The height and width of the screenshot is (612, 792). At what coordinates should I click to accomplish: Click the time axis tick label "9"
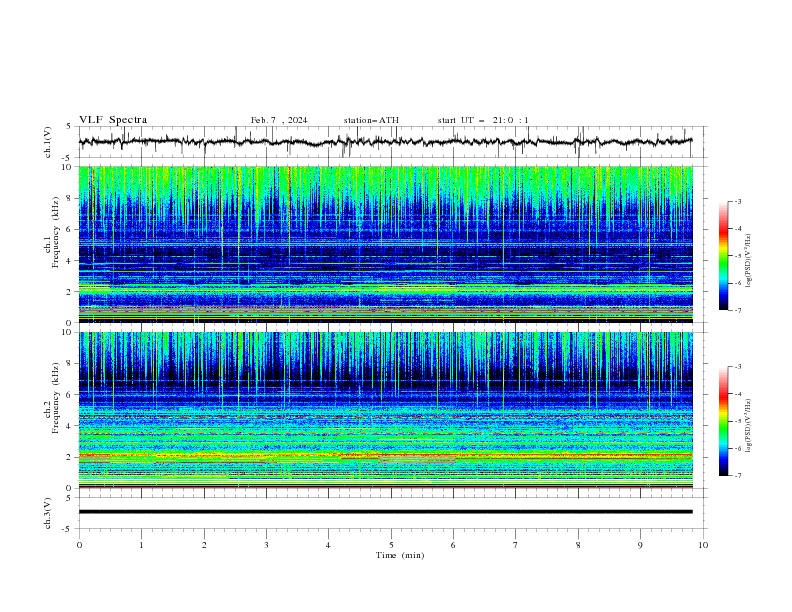coord(640,545)
